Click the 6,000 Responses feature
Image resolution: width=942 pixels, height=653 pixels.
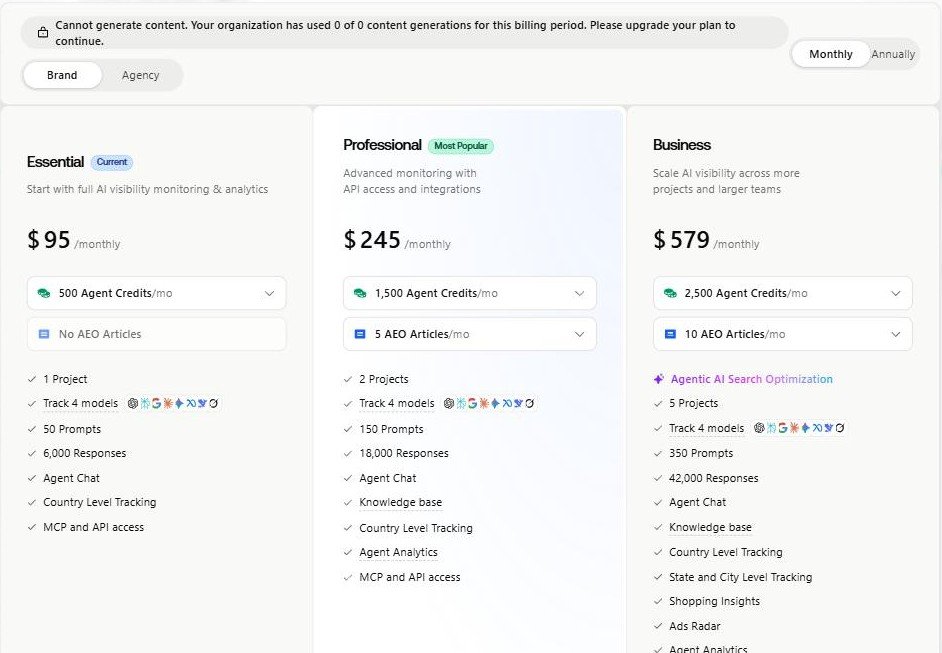[x=85, y=453]
